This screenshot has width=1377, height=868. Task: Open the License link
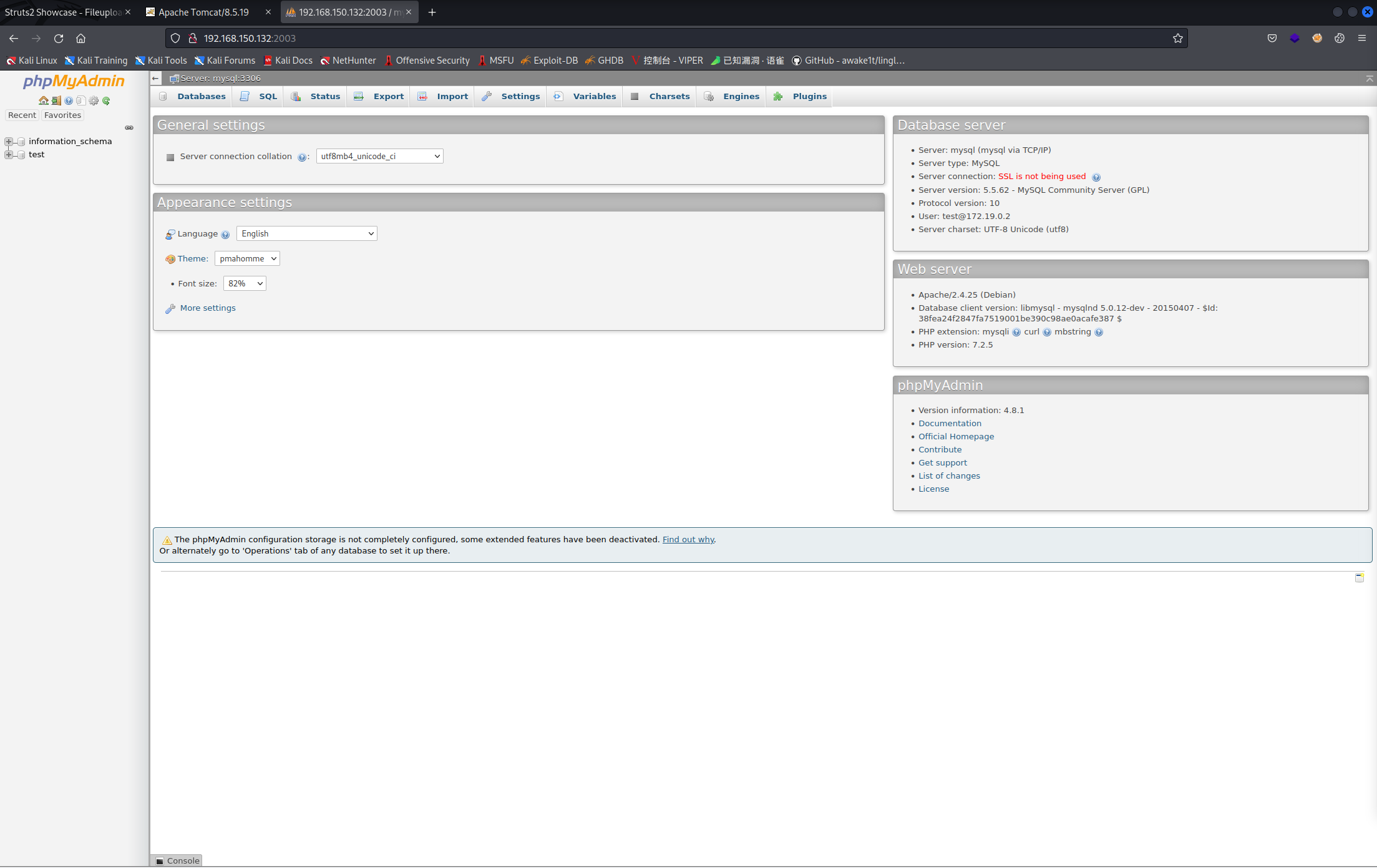933,489
